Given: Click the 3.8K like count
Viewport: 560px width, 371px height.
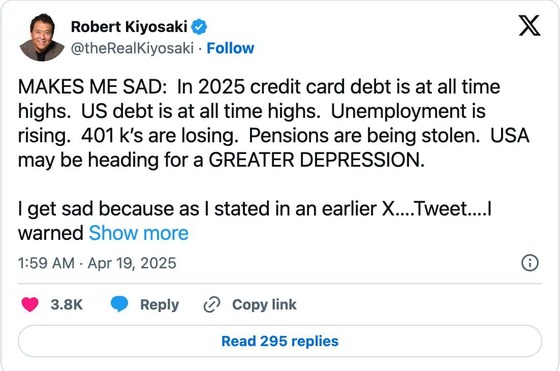Looking at the screenshot, I should point(66,305).
